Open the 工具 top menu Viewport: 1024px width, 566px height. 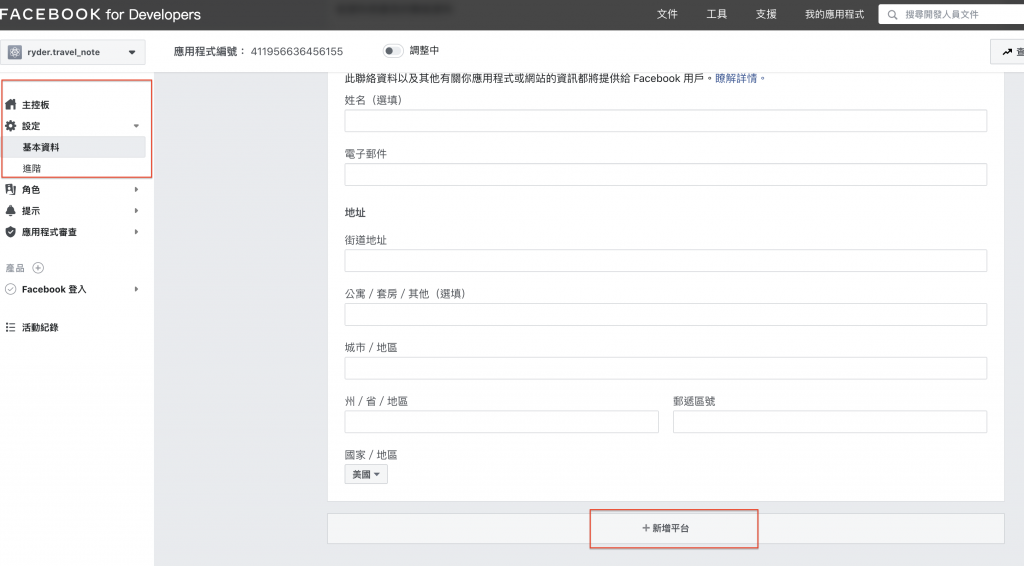click(716, 14)
